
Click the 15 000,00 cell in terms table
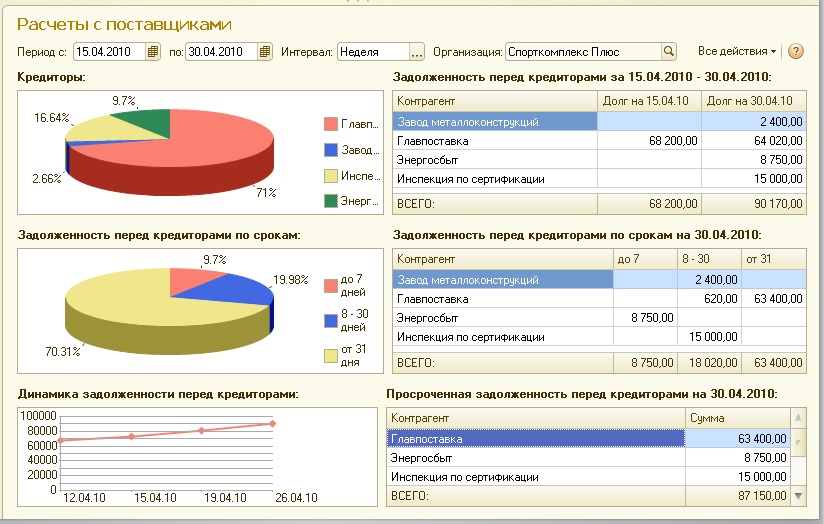pyautogui.click(x=709, y=337)
